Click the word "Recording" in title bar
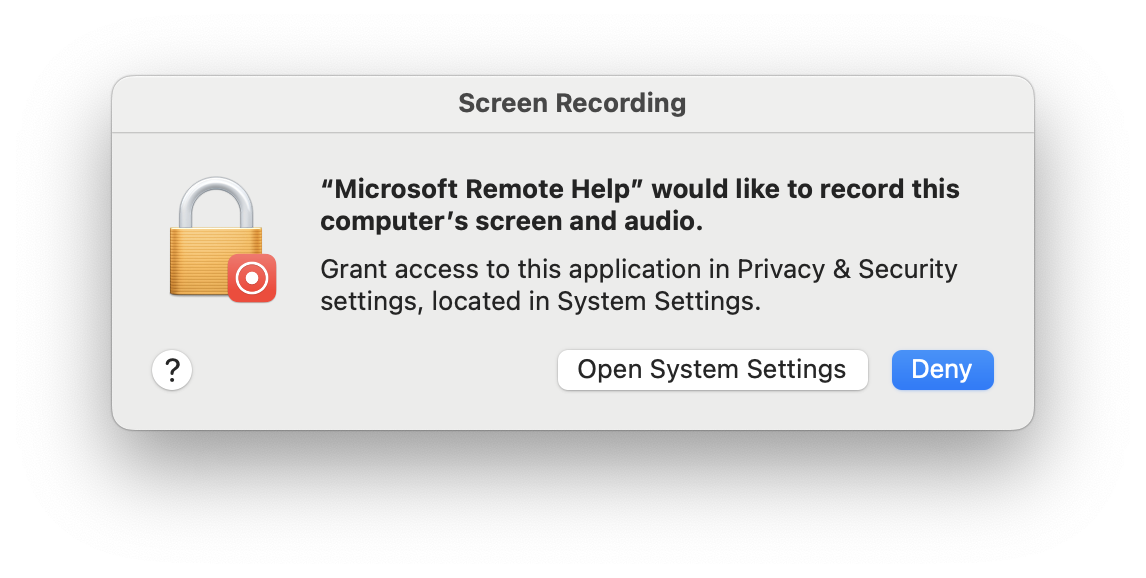Screen dimensions: 1146x578 pyautogui.click(x=621, y=104)
